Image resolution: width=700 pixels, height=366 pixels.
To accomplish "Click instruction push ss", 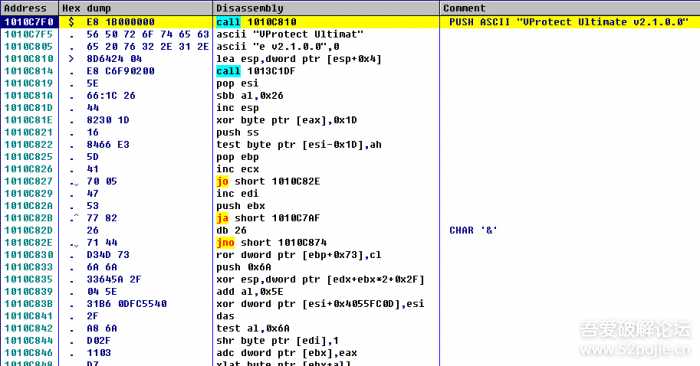I will [237, 133].
